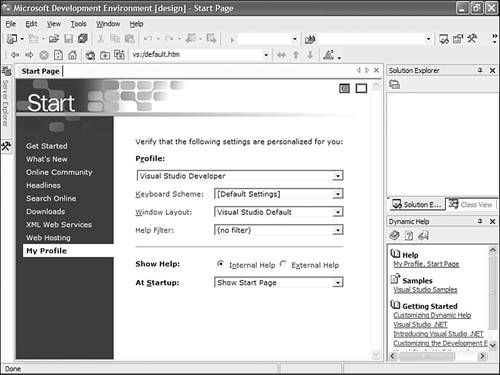500x375 pixels.
Task: Toggle auto-hide pin on Dynamic Help
Action: coord(480,221)
